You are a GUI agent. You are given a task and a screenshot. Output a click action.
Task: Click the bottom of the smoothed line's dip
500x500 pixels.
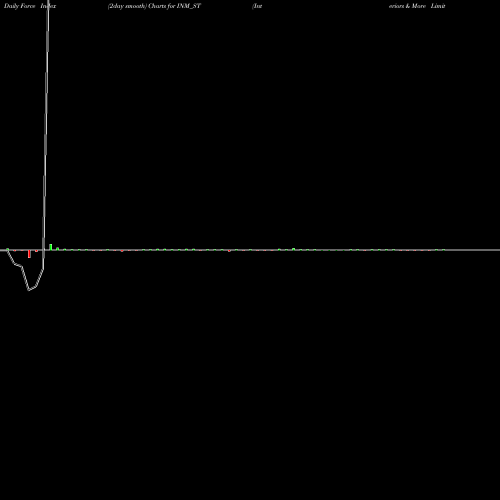[29, 290]
